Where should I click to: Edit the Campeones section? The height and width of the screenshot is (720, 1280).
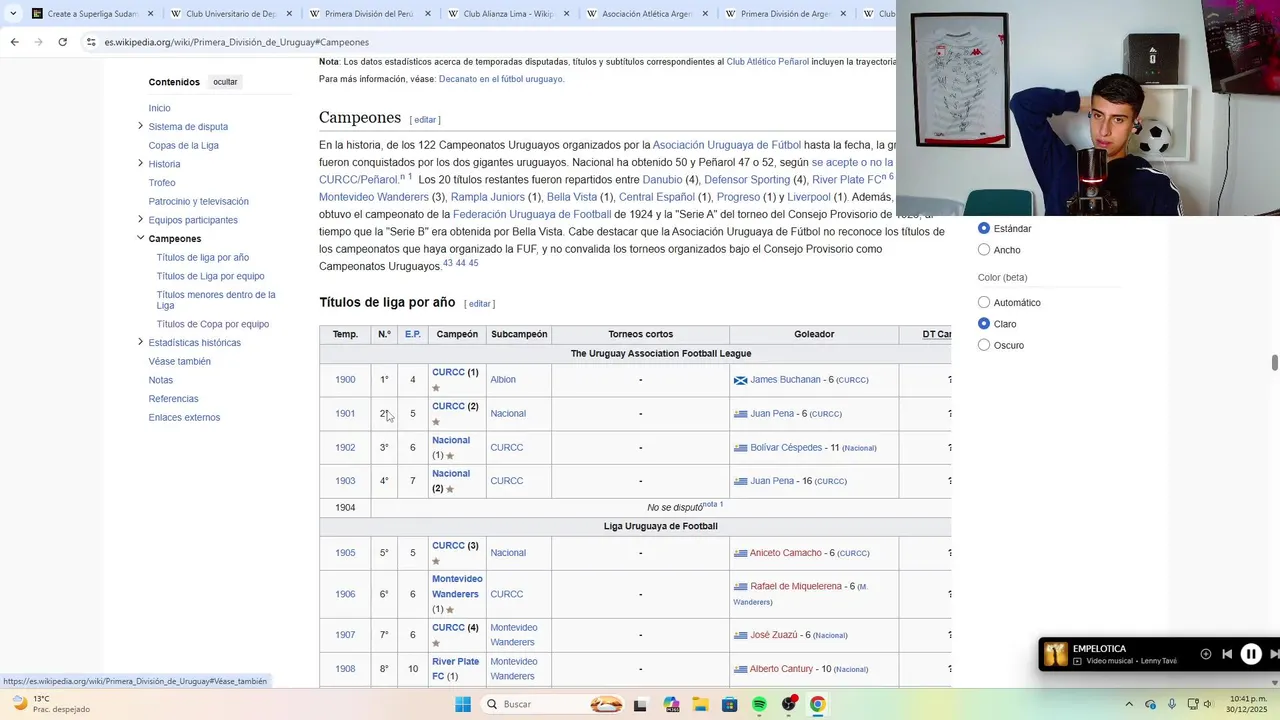(425, 120)
